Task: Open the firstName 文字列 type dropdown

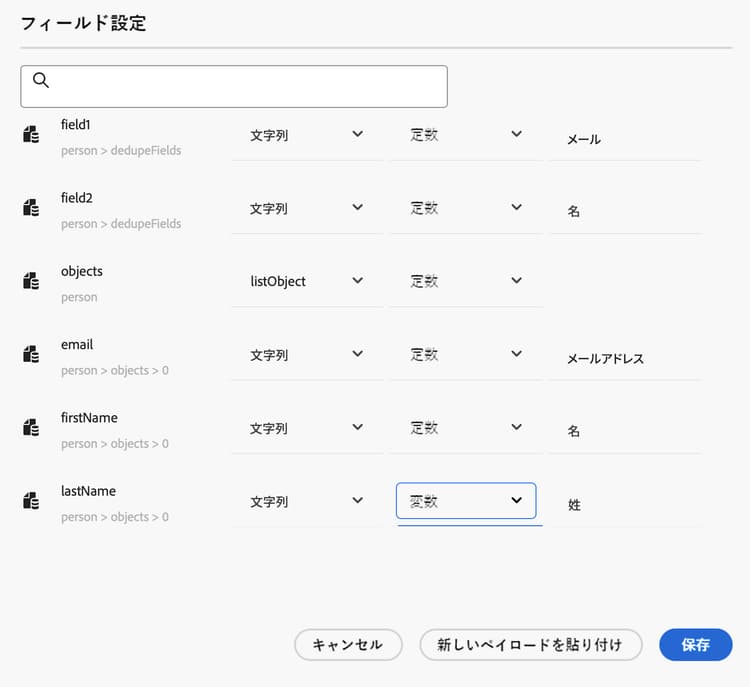Action: click(x=306, y=428)
